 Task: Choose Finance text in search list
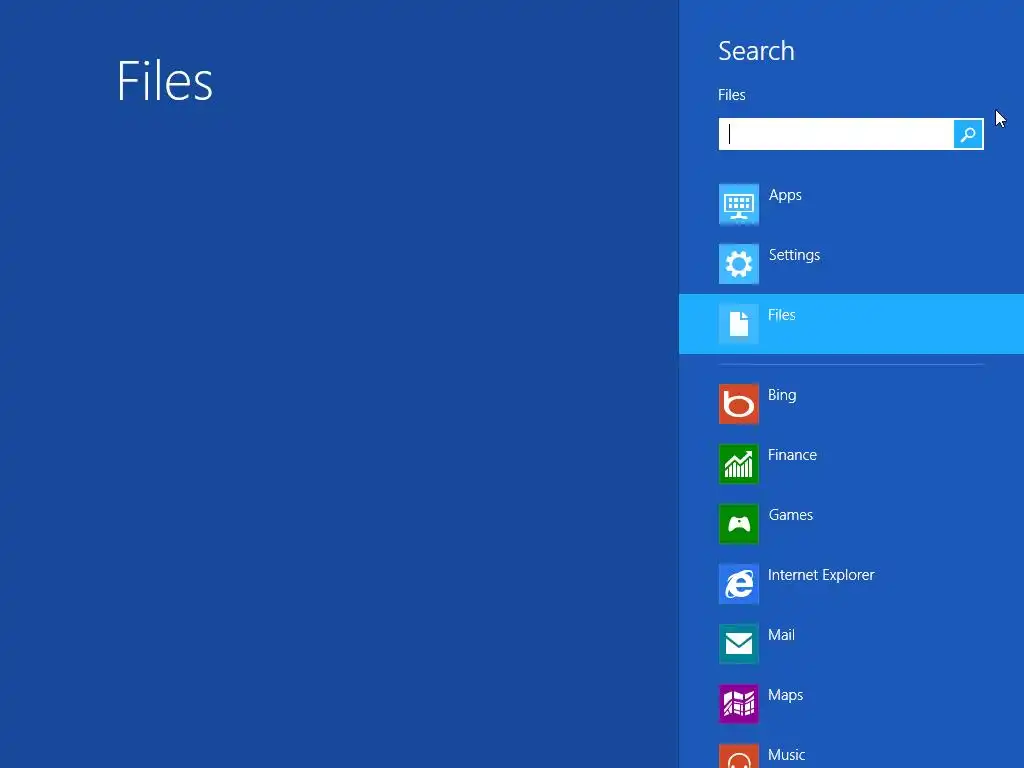[792, 455]
